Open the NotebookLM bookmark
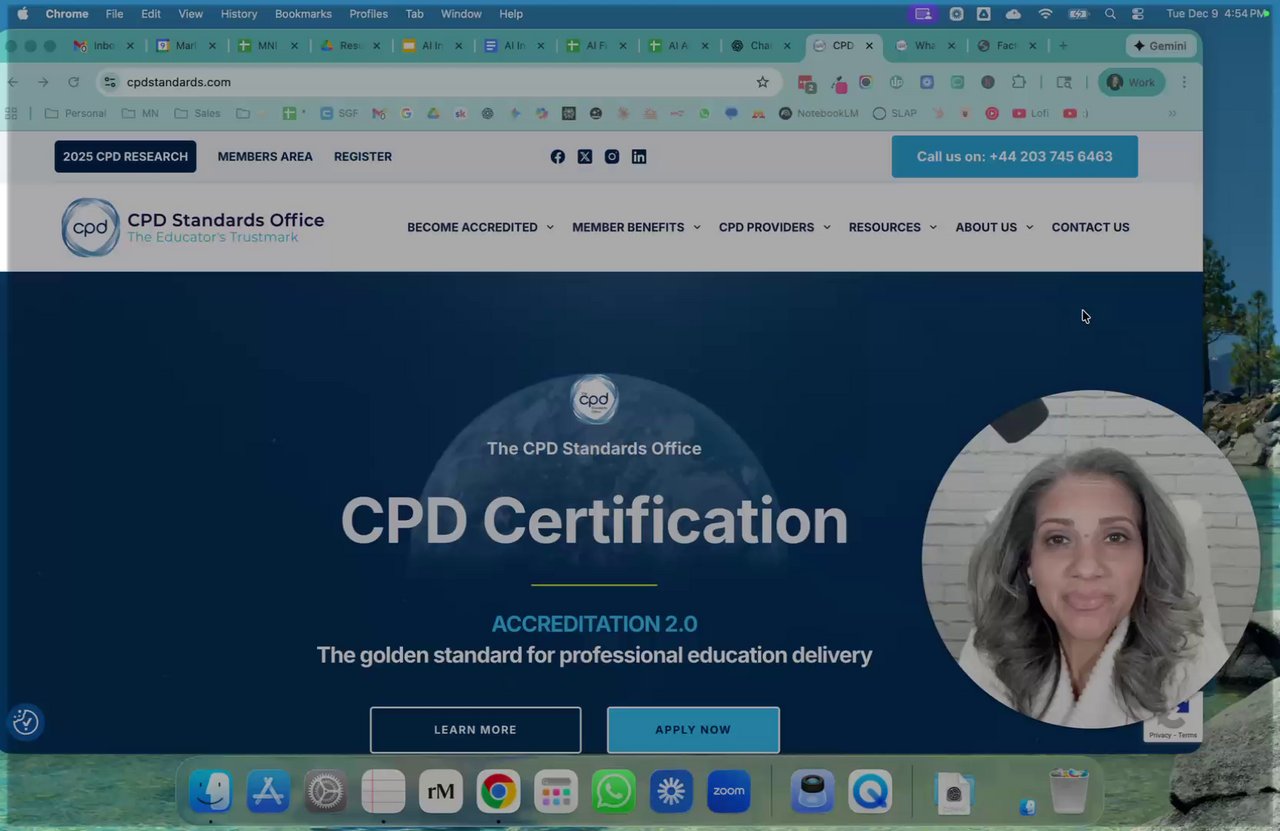 click(x=818, y=113)
